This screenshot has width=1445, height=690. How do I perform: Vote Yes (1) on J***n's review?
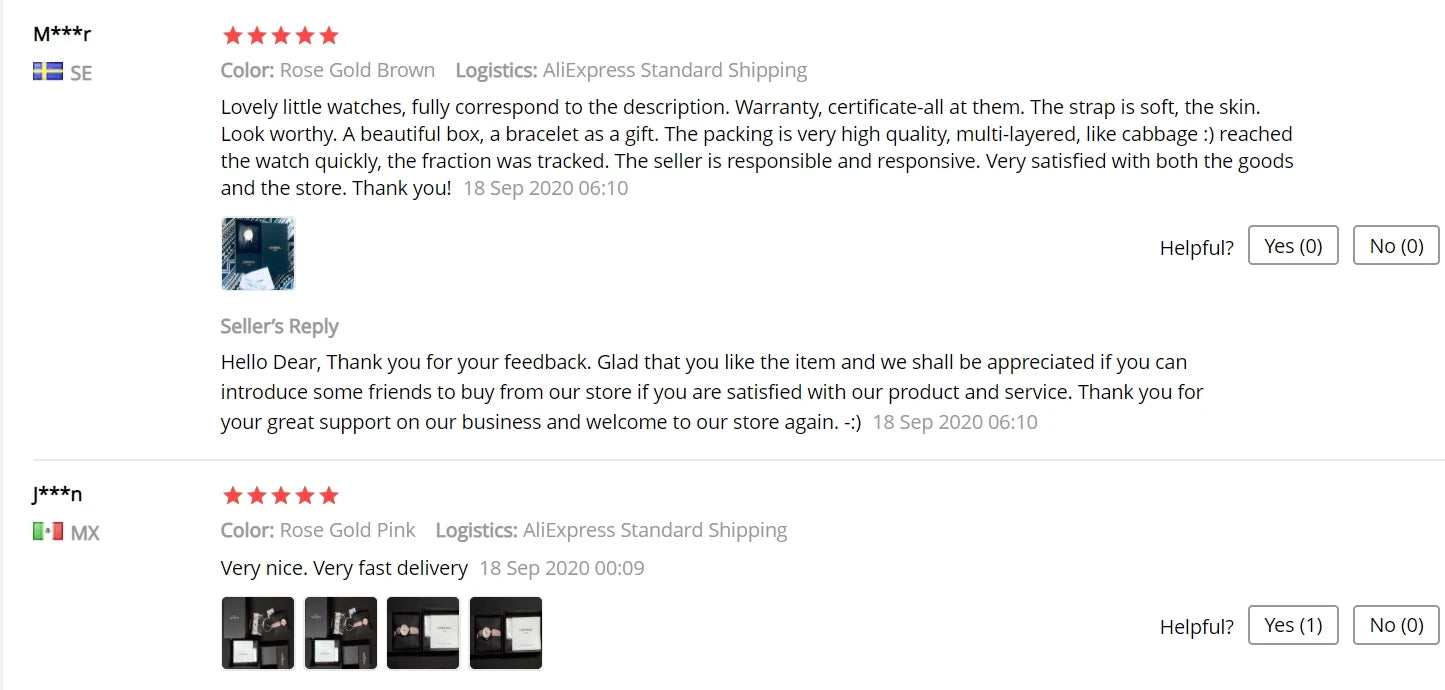[x=1293, y=626]
